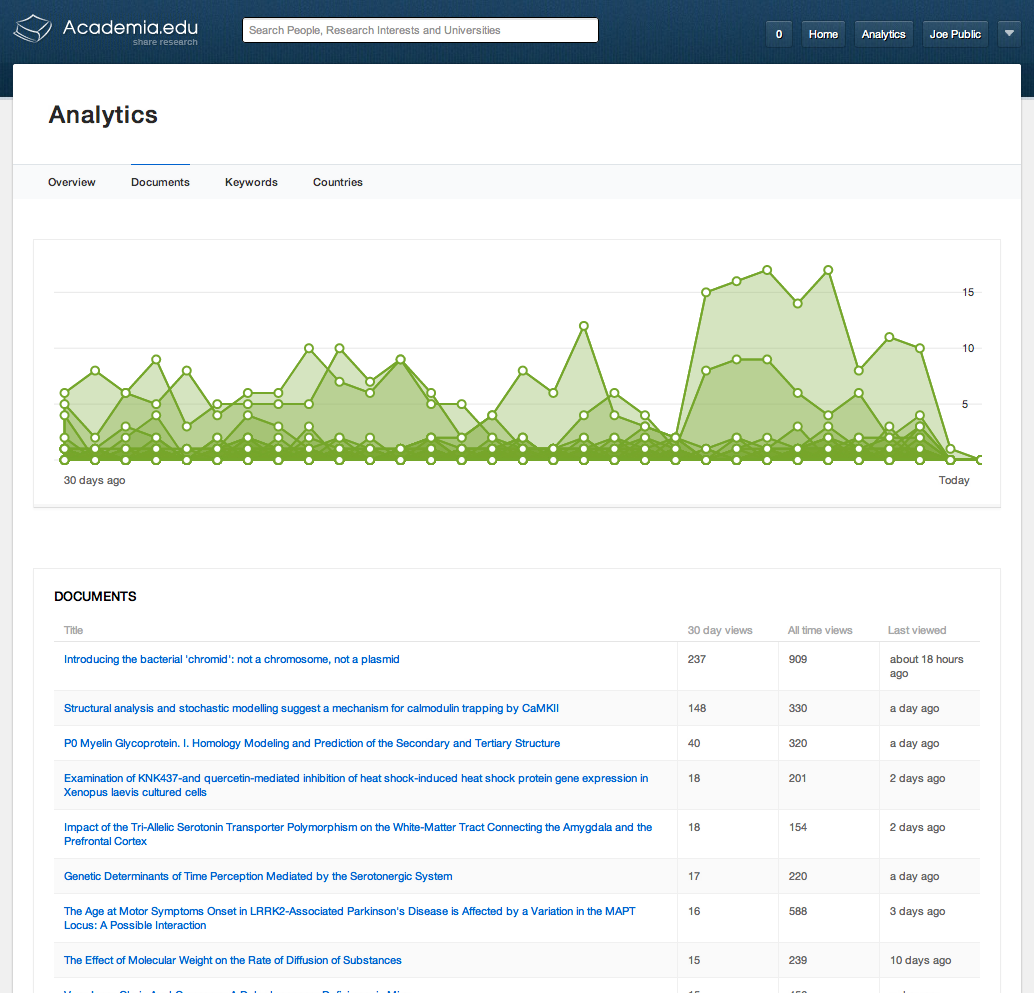
Task: Expand the dropdown arrow beside Joe Public
Action: [1009, 33]
